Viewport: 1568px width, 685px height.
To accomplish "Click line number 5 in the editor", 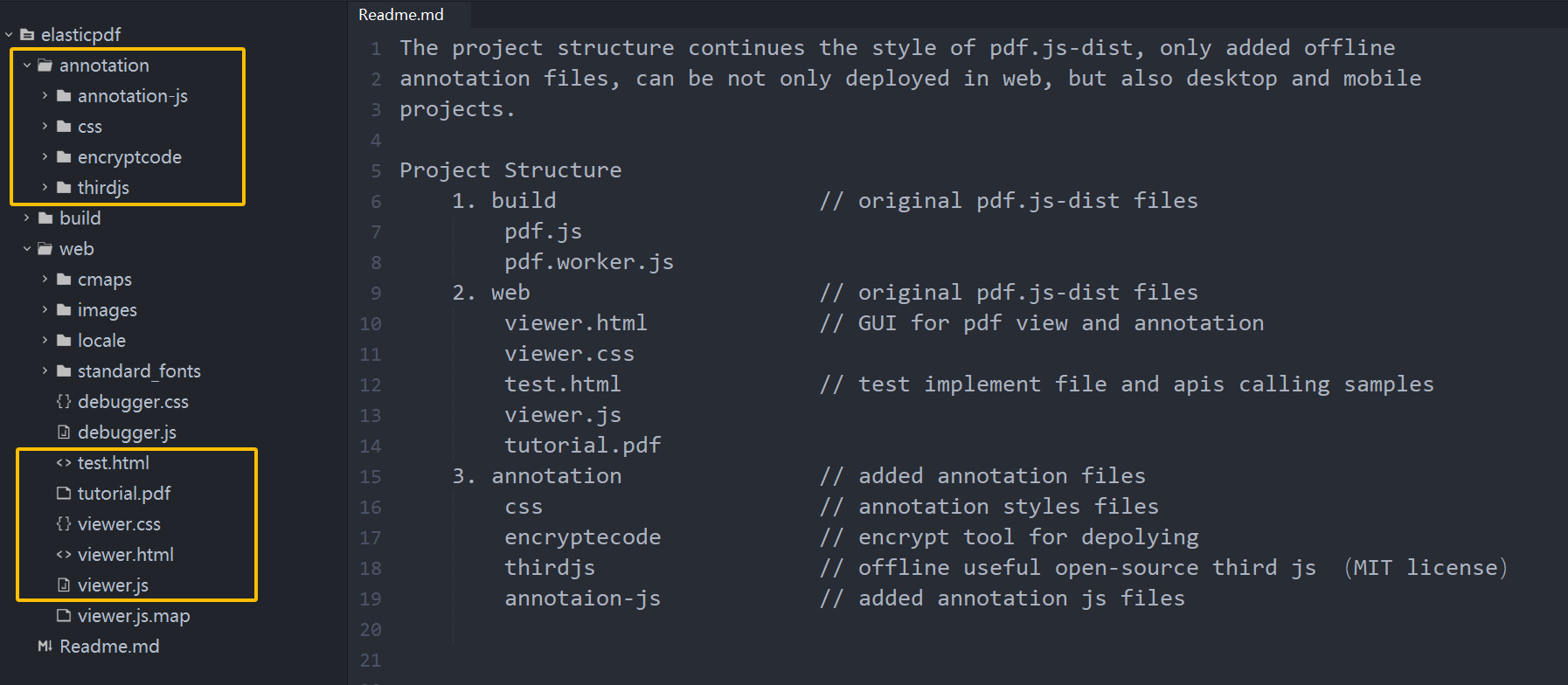I will coord(375,170).
